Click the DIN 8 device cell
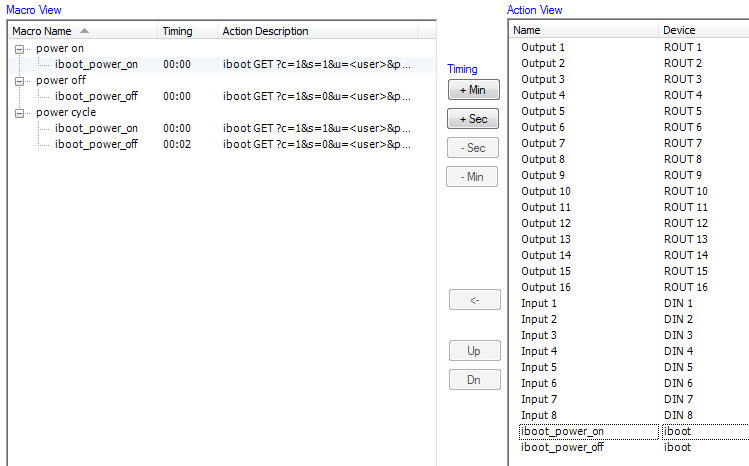 (x=678, y=415)
